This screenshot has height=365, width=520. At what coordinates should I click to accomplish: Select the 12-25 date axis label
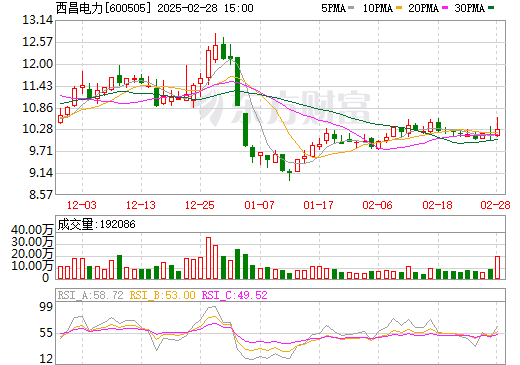coord(200,205)
